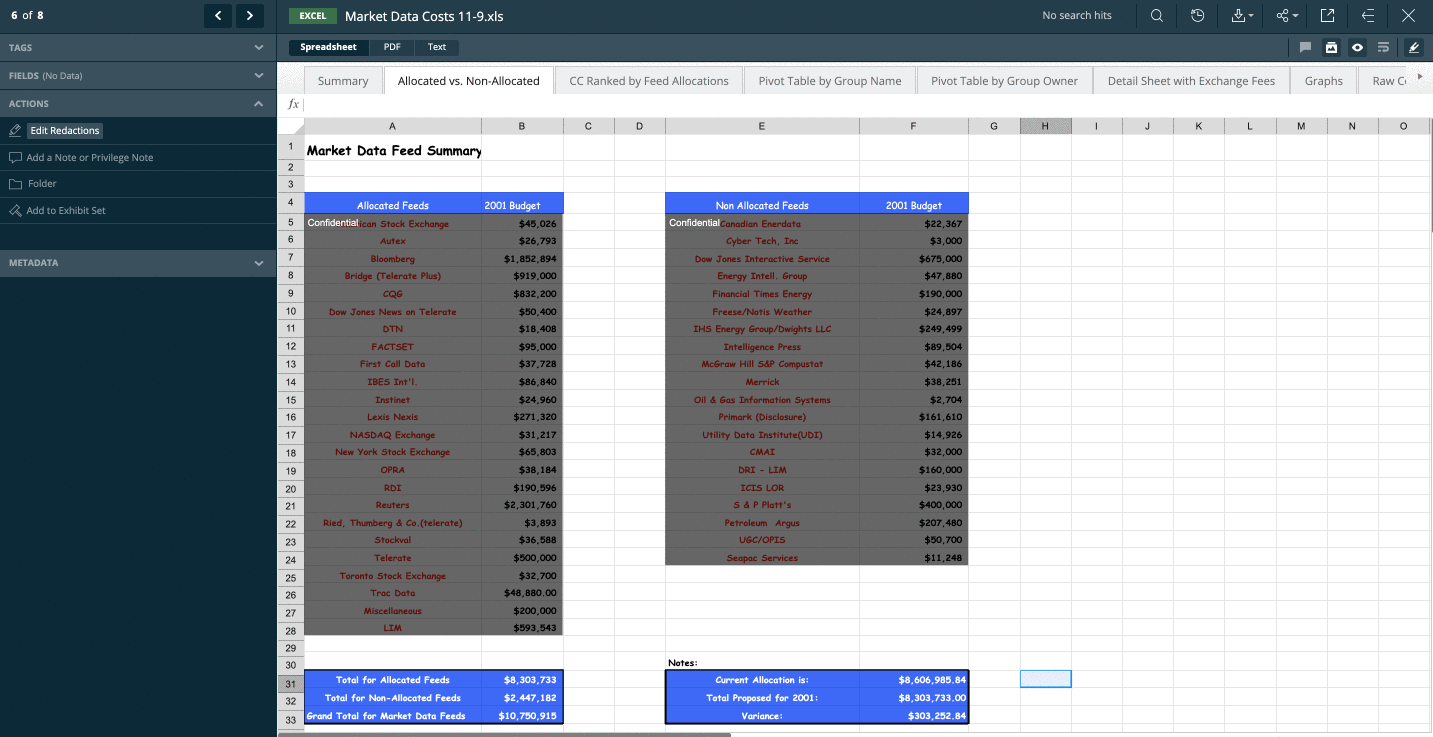Screen dimensions: 1433x737
Task: Collapse the Actions section
Action: coord(138,103)
